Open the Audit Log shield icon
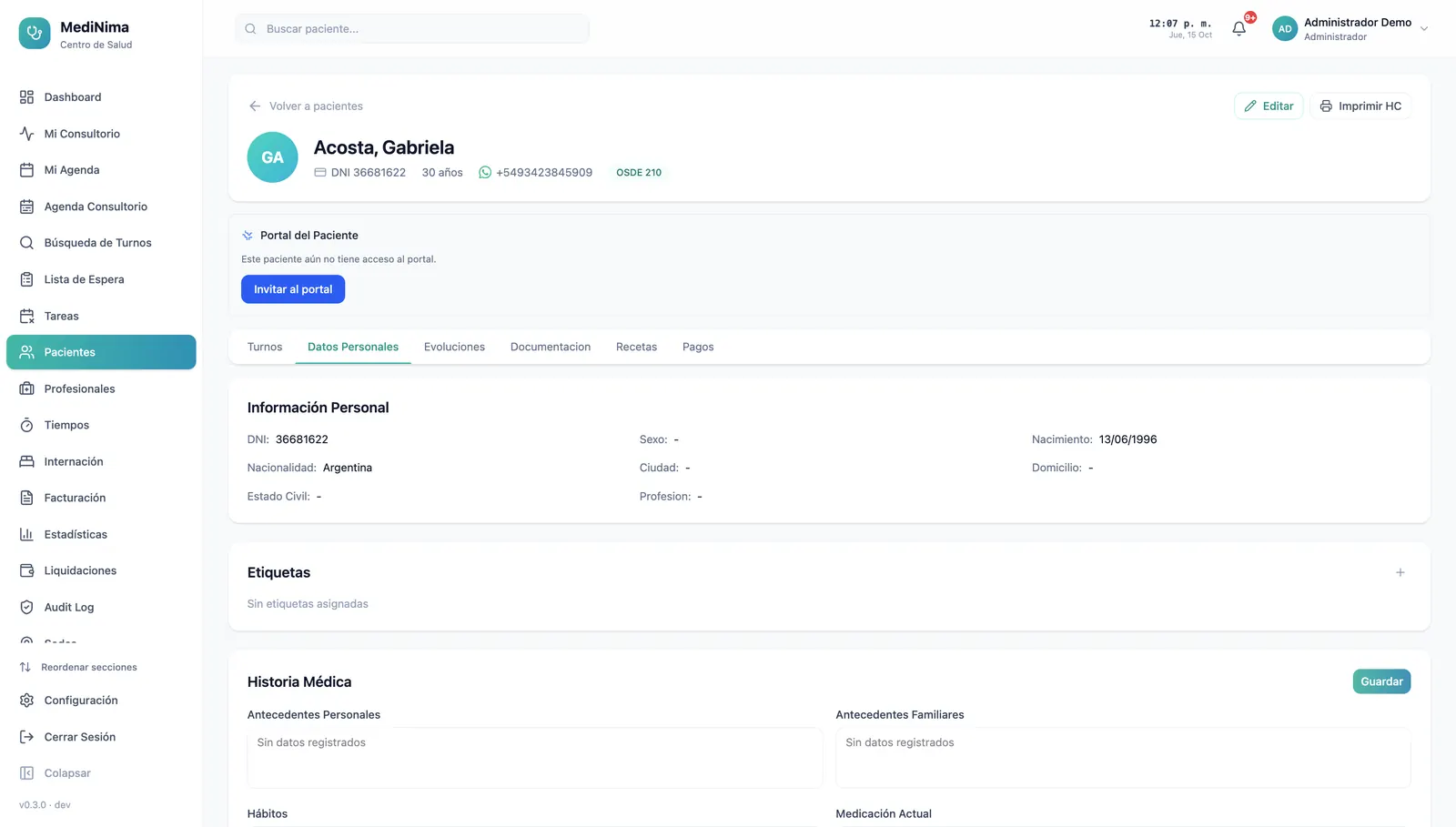The width and height of the screenshot is (1456, 827). pos(26,607)
